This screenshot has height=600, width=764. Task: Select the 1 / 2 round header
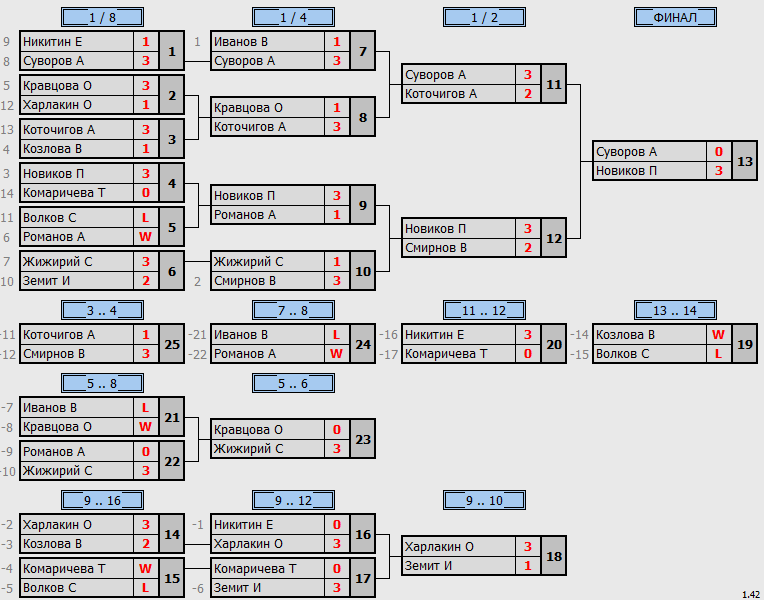click(484, 17)
